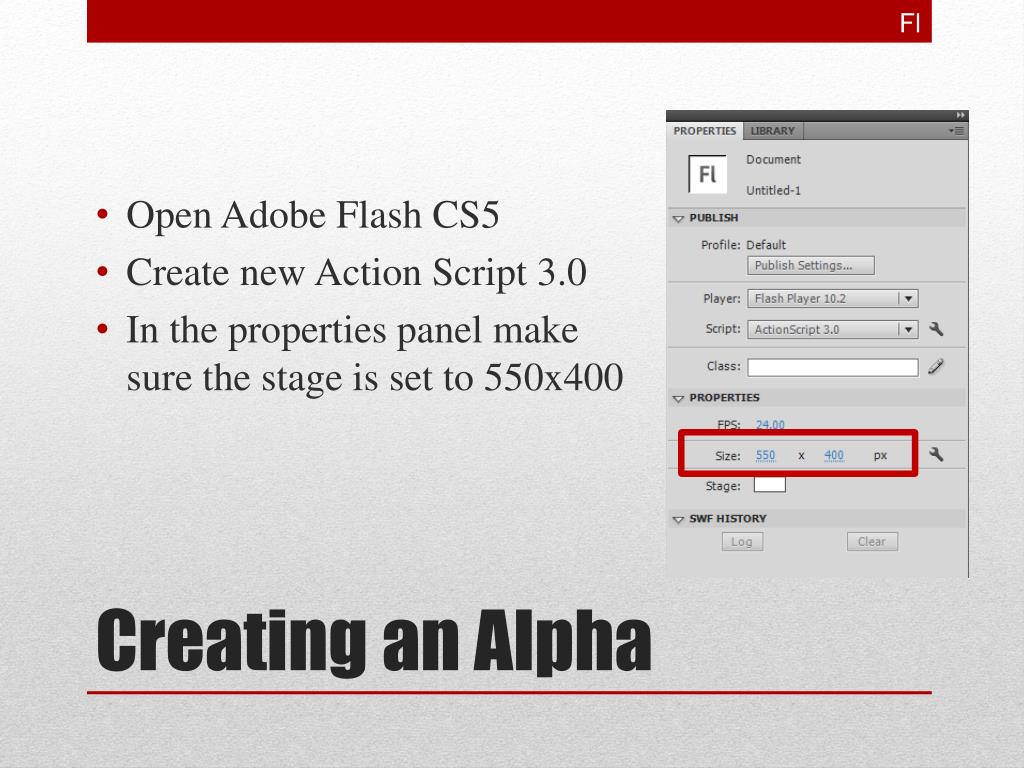The height and width of the screenshot is (768, 1024).
Task: Click the Log button
Action: click(x=742, y=542)
